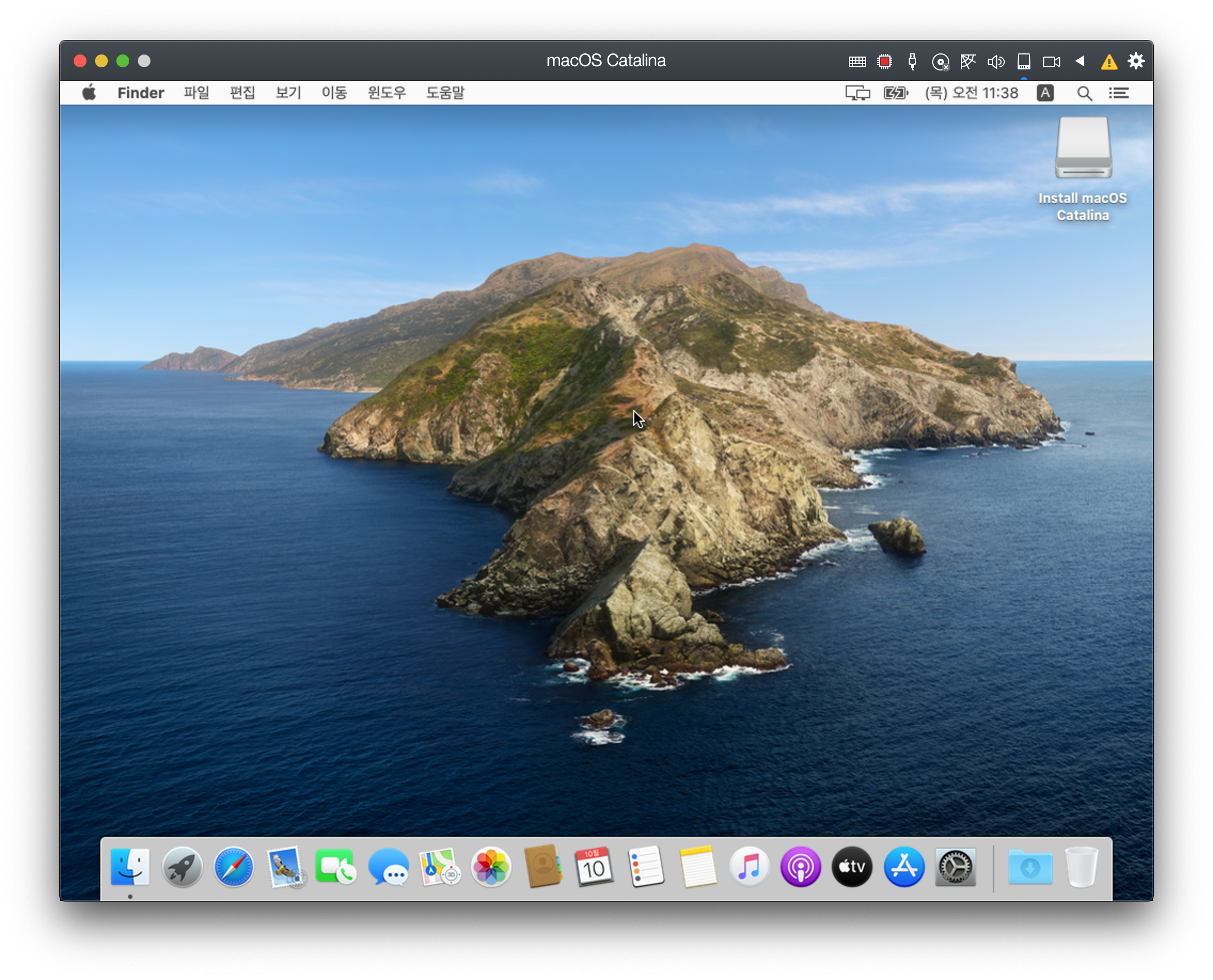Click the red CPU chip icon
The width and height of the screenshot is (1213, 980).
coord(884,61)
